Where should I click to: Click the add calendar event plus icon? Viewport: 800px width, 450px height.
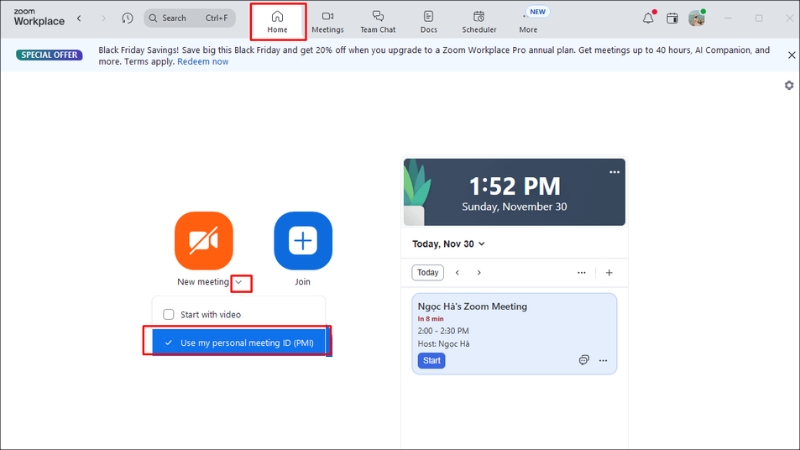click(609, 272)
